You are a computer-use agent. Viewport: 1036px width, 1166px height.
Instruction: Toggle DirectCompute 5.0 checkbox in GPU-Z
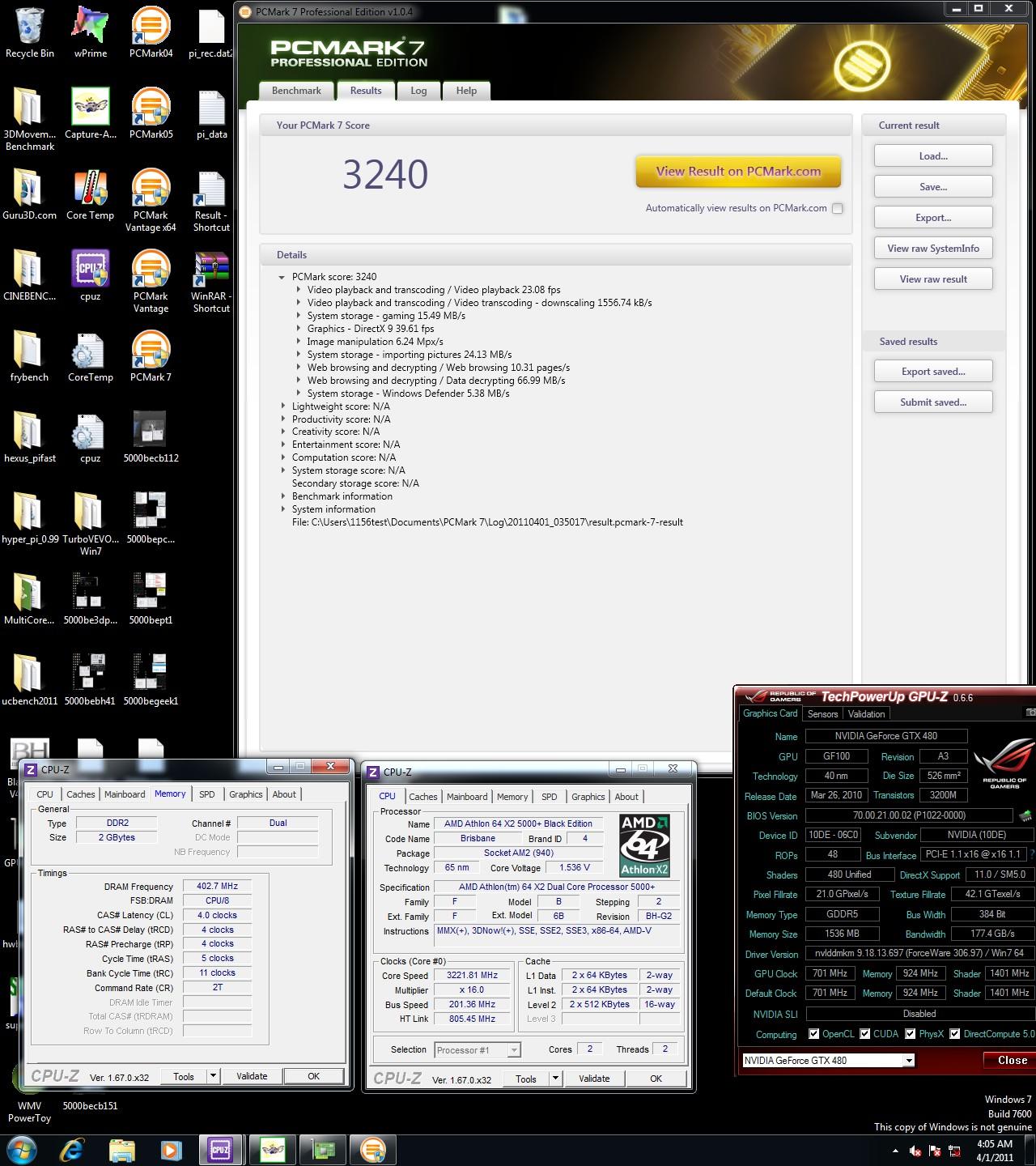click(x=955, y=1034)
